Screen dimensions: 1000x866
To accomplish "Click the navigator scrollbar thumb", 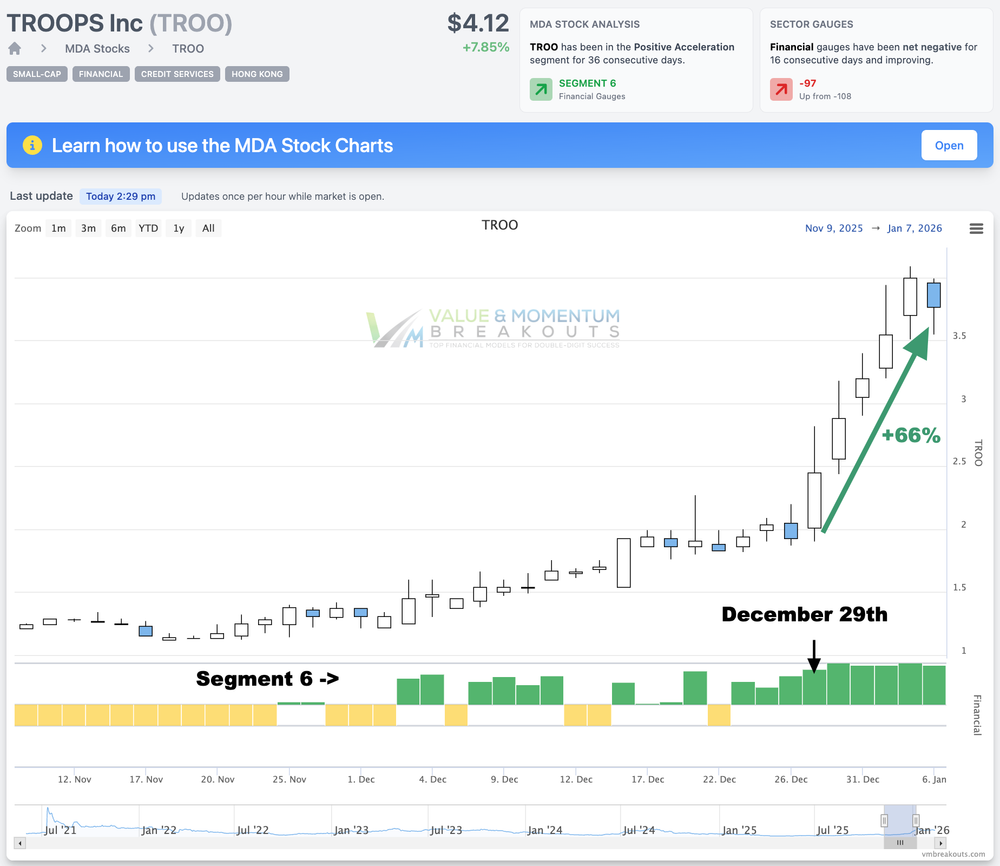I will [899, 843].
